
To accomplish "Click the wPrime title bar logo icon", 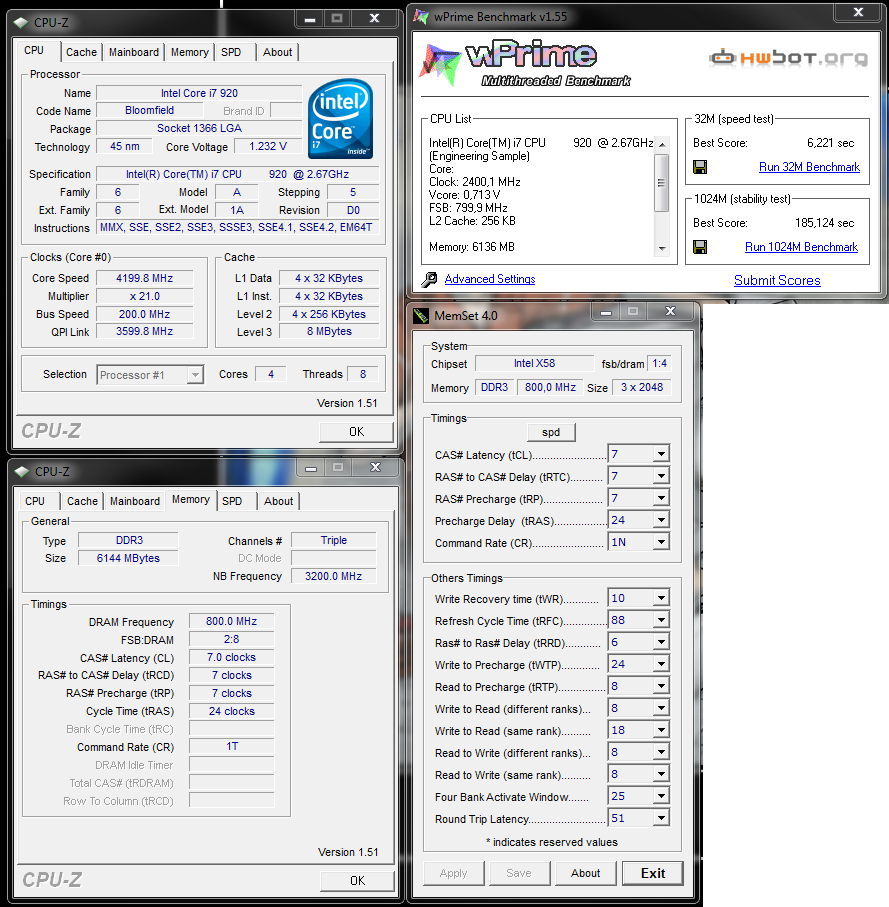I will click(x=421, y=16).
